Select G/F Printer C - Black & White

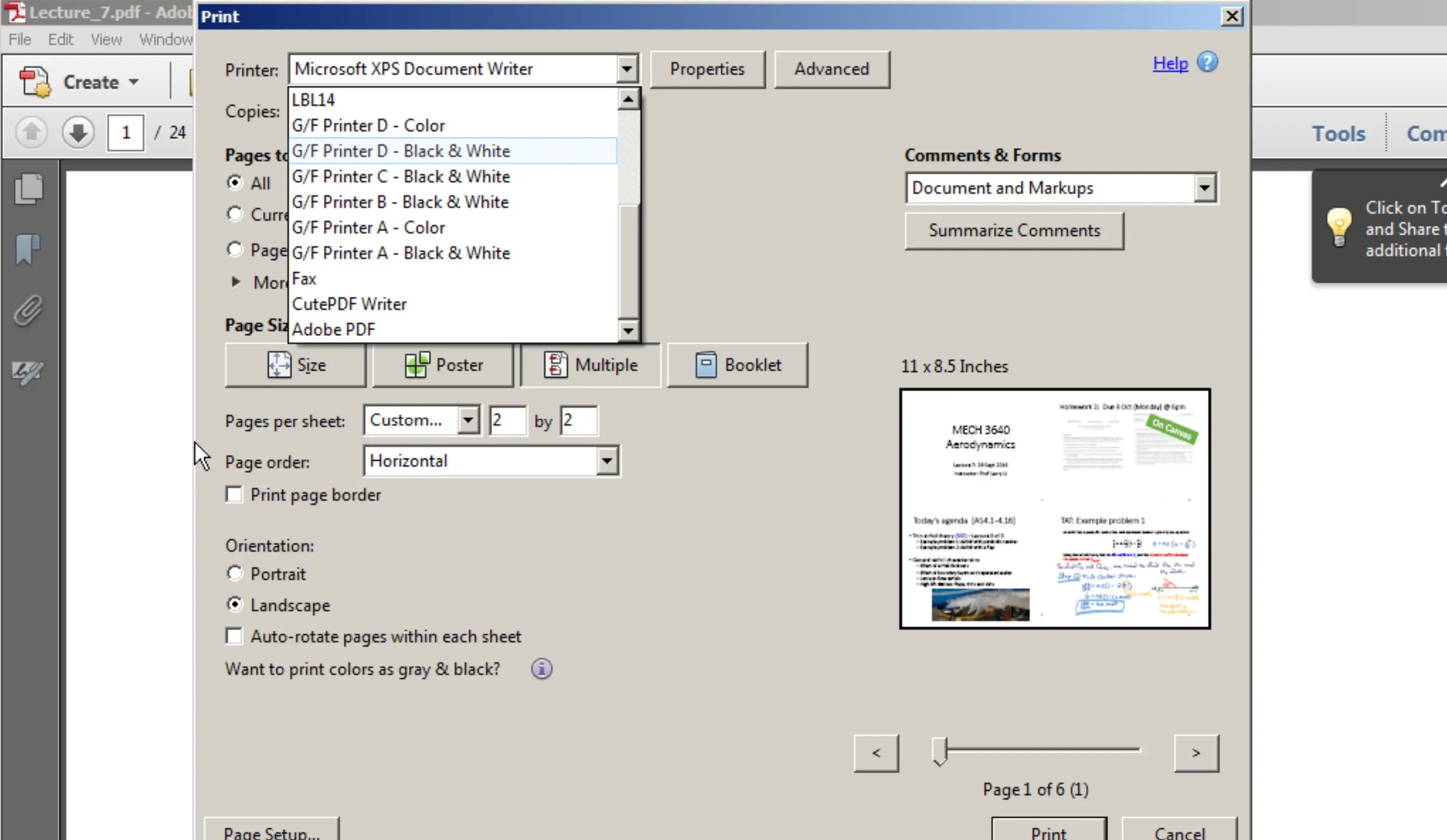453,176
